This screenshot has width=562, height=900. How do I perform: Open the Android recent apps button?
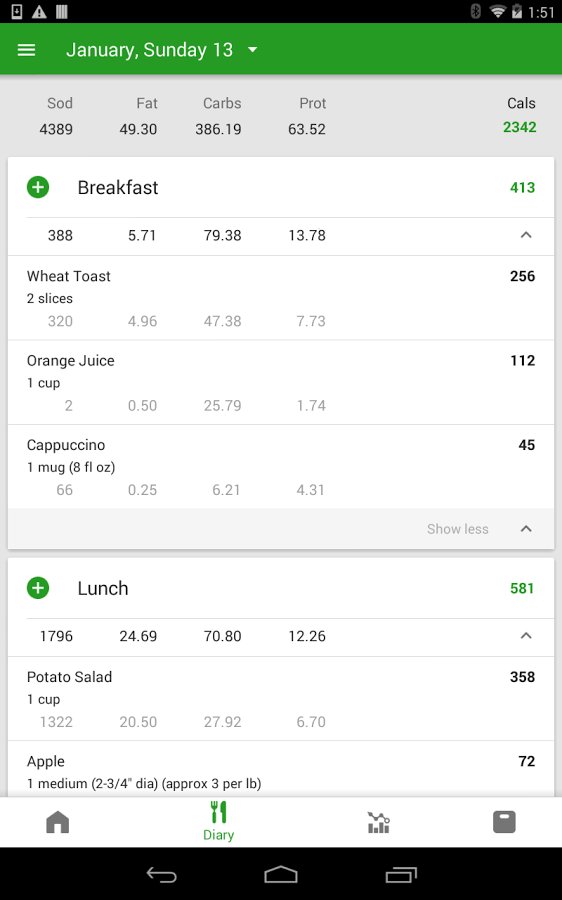coord(401,874)
